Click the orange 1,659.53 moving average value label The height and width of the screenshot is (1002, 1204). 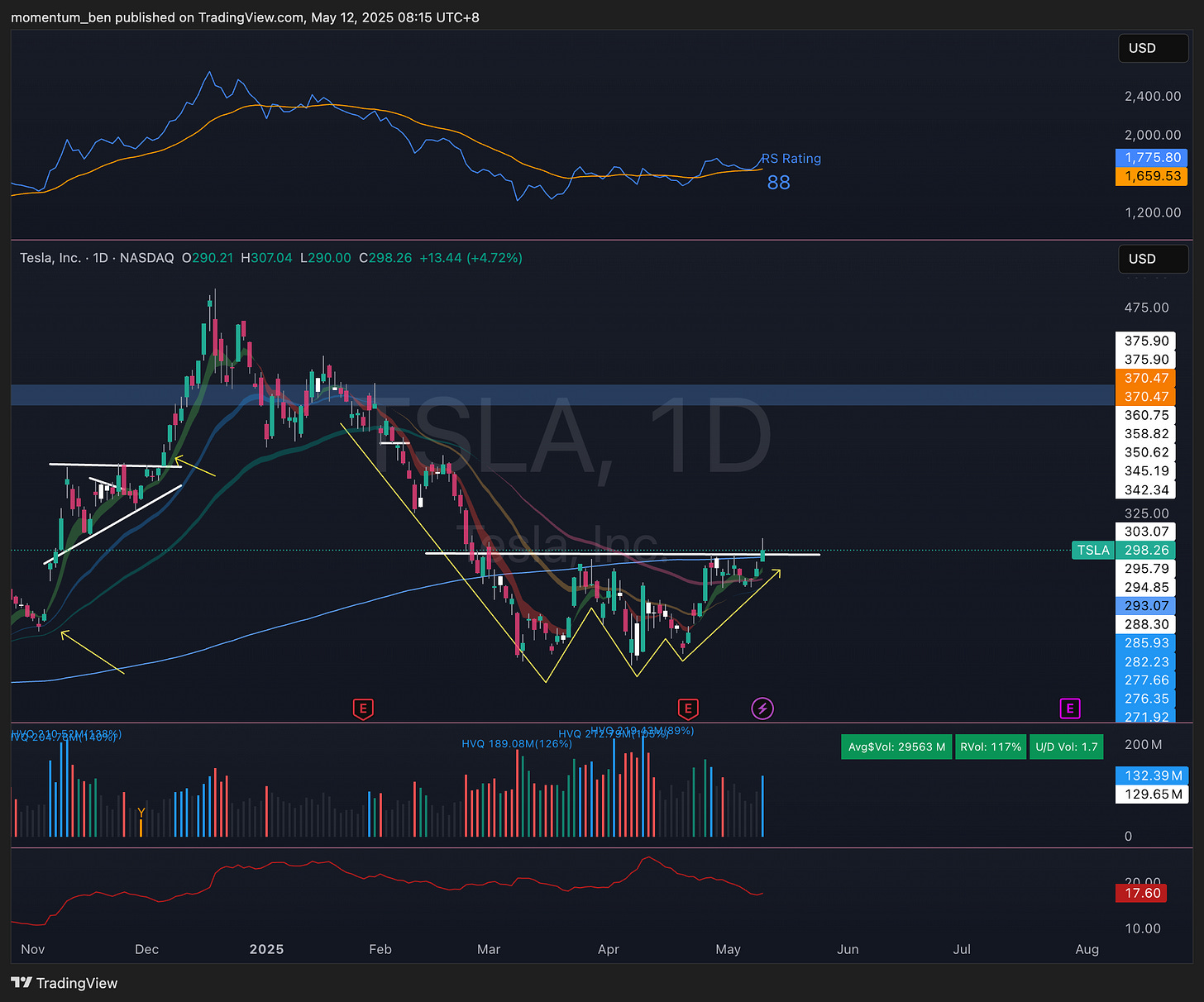point(1152,176)
